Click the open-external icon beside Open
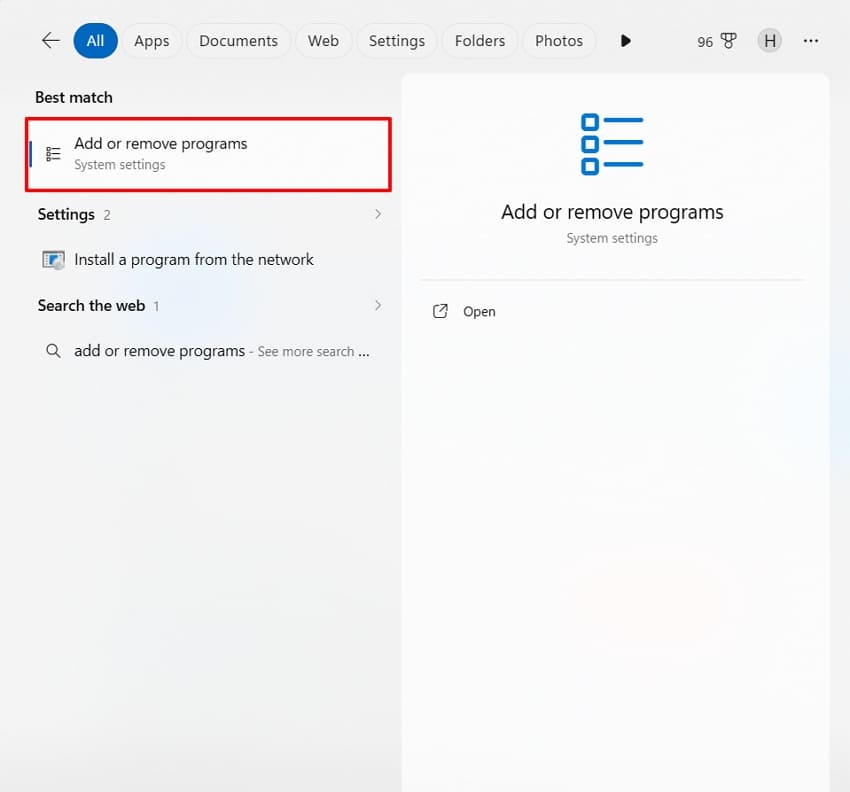850x792 pixels. pos(440,311)
